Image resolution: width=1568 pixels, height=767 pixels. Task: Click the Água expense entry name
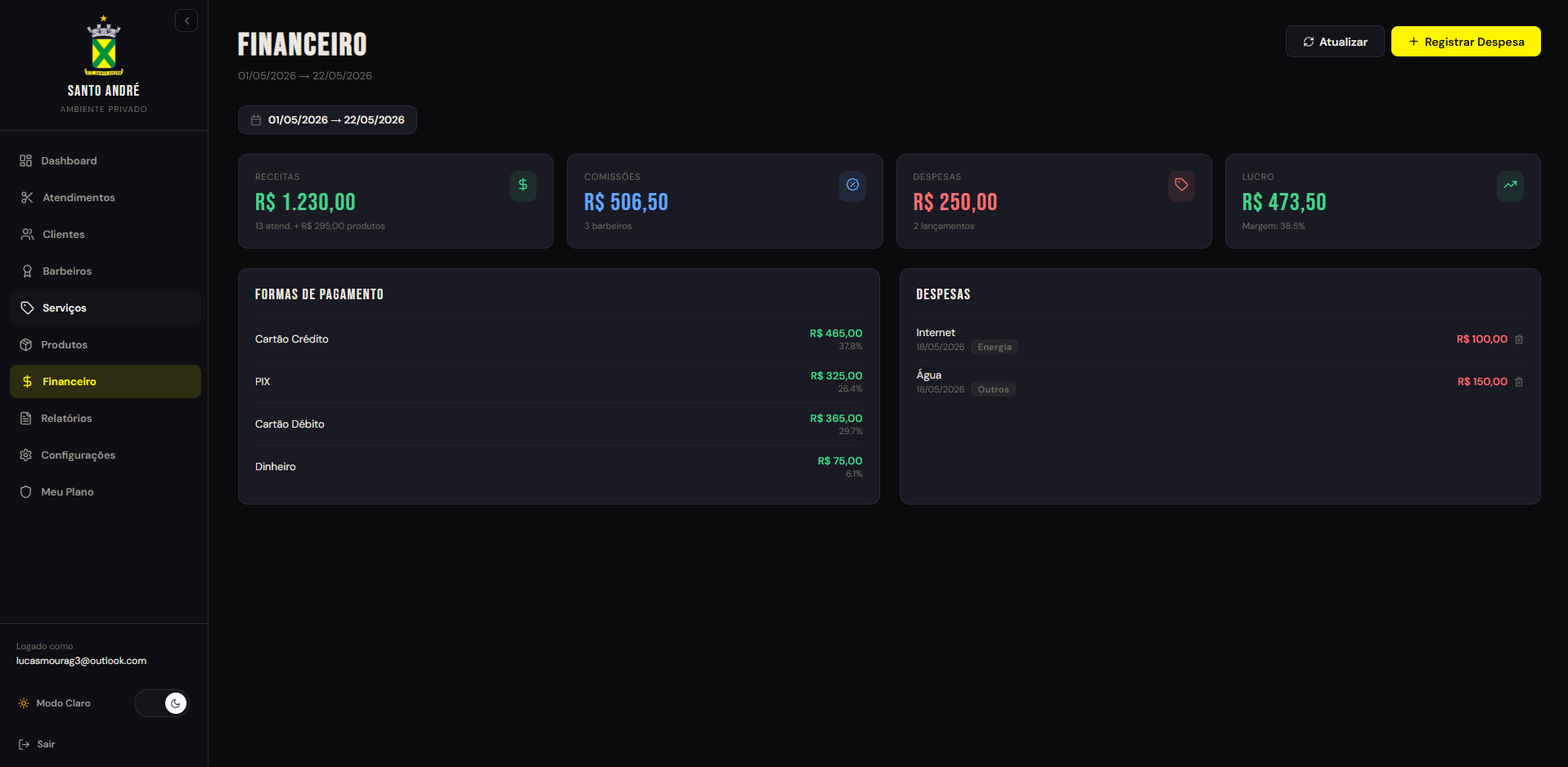tap(929, 375)
